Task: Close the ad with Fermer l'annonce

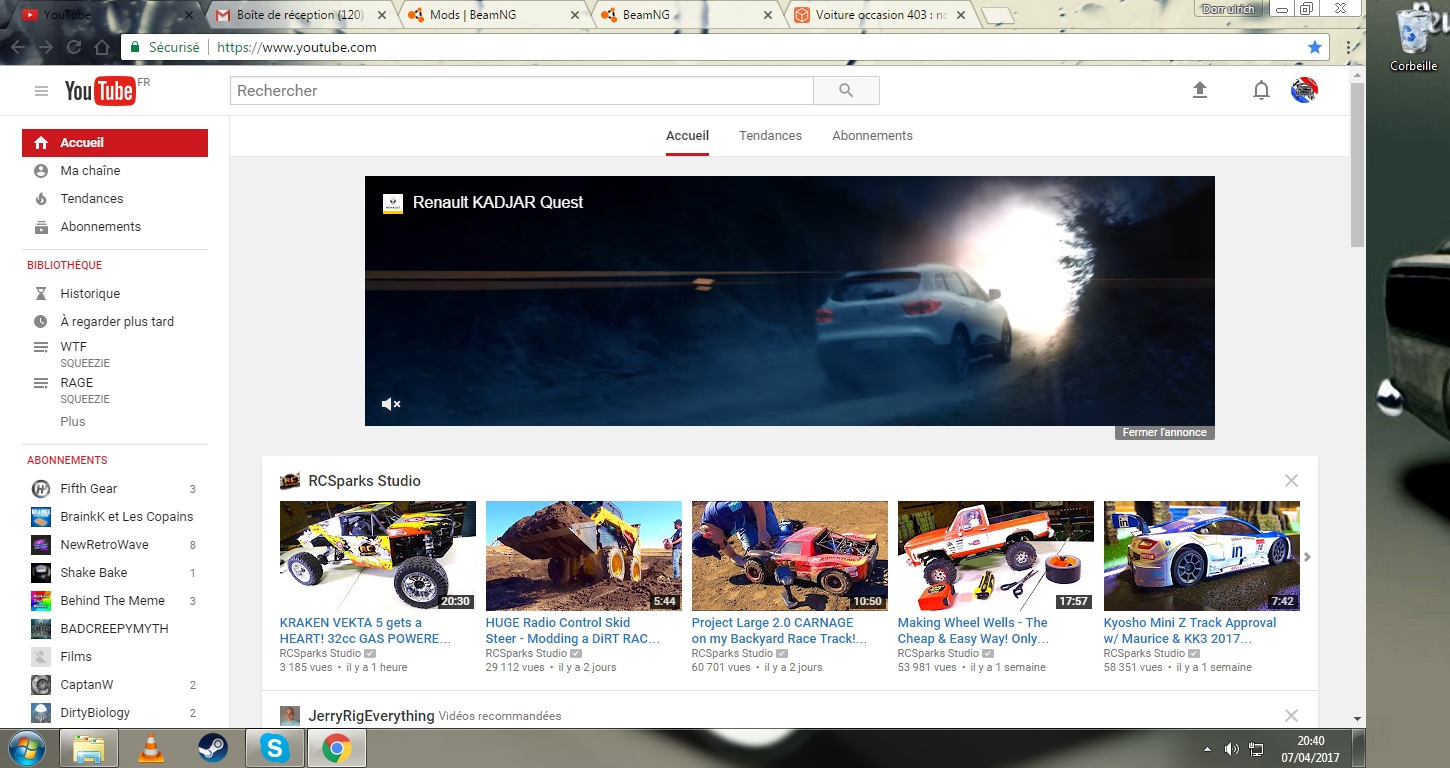Action: point(1165,433)
